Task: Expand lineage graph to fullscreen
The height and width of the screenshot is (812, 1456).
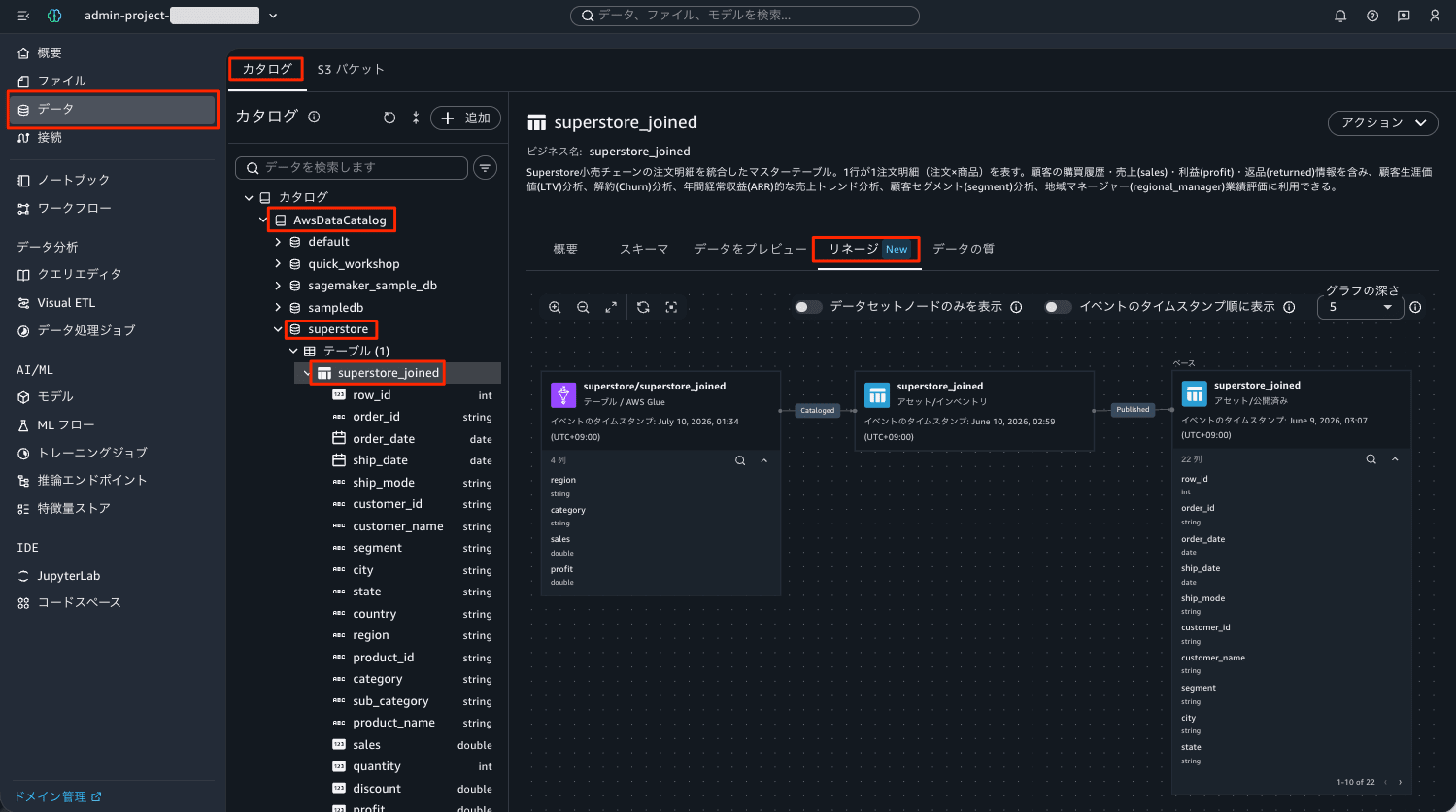Action: (x=611, y=307)
